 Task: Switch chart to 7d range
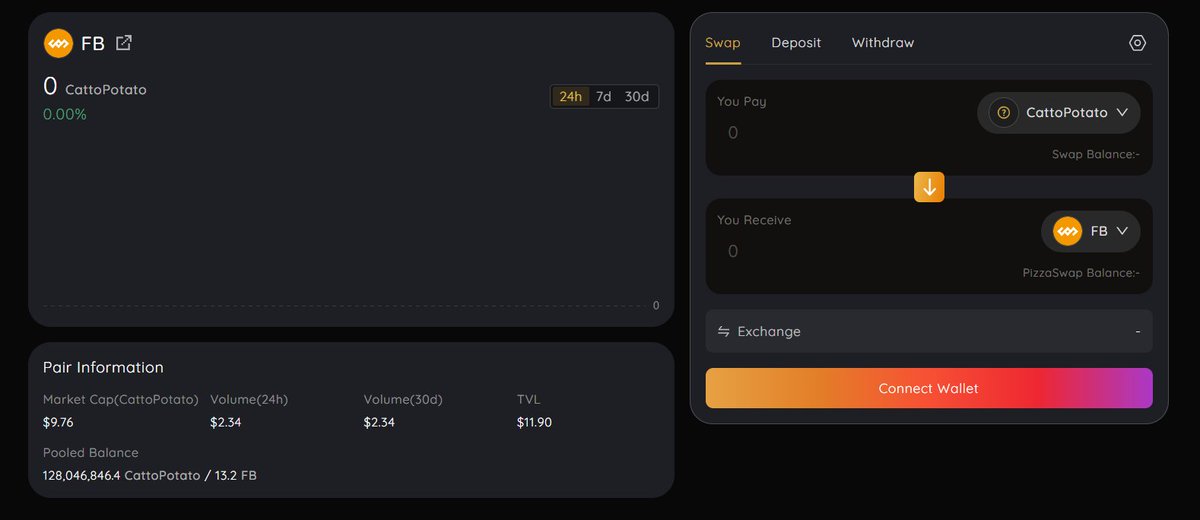(x=604, y=97)
